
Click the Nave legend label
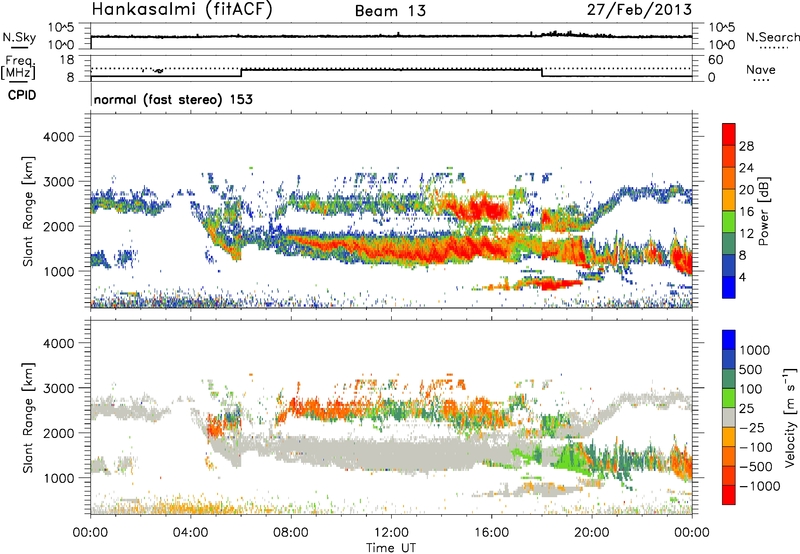pos(761,70)
